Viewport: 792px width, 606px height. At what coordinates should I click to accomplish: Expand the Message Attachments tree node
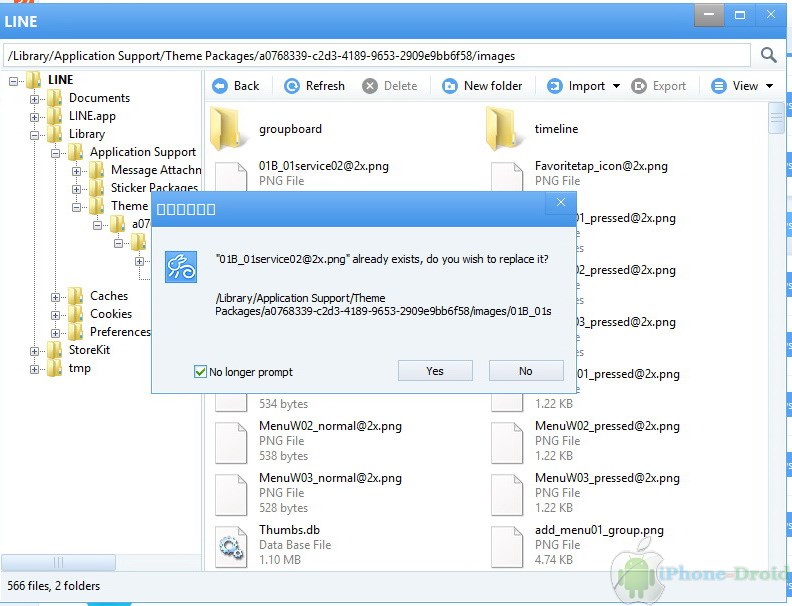76,171
